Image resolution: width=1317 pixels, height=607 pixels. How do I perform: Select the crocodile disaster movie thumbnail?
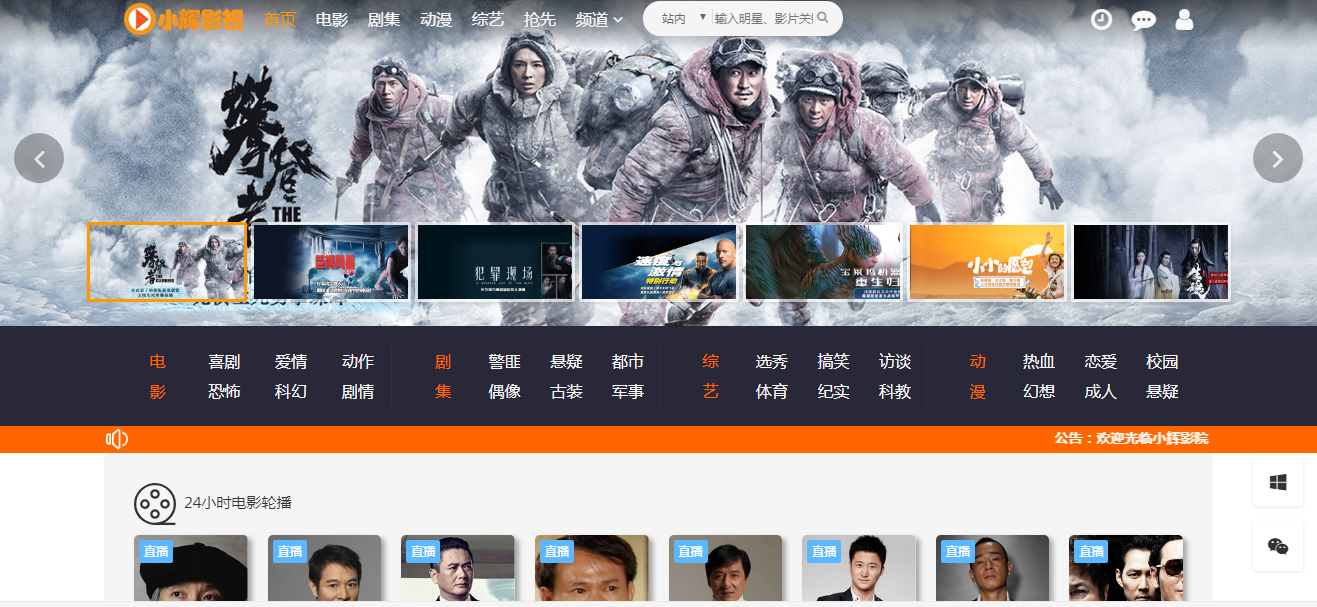click(331, 262)
